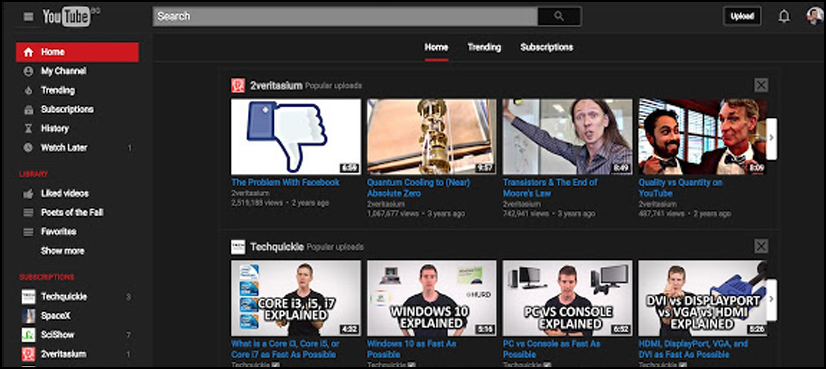
Task: Open the Transistors video thumbnail
Action: tap(567, 137)
